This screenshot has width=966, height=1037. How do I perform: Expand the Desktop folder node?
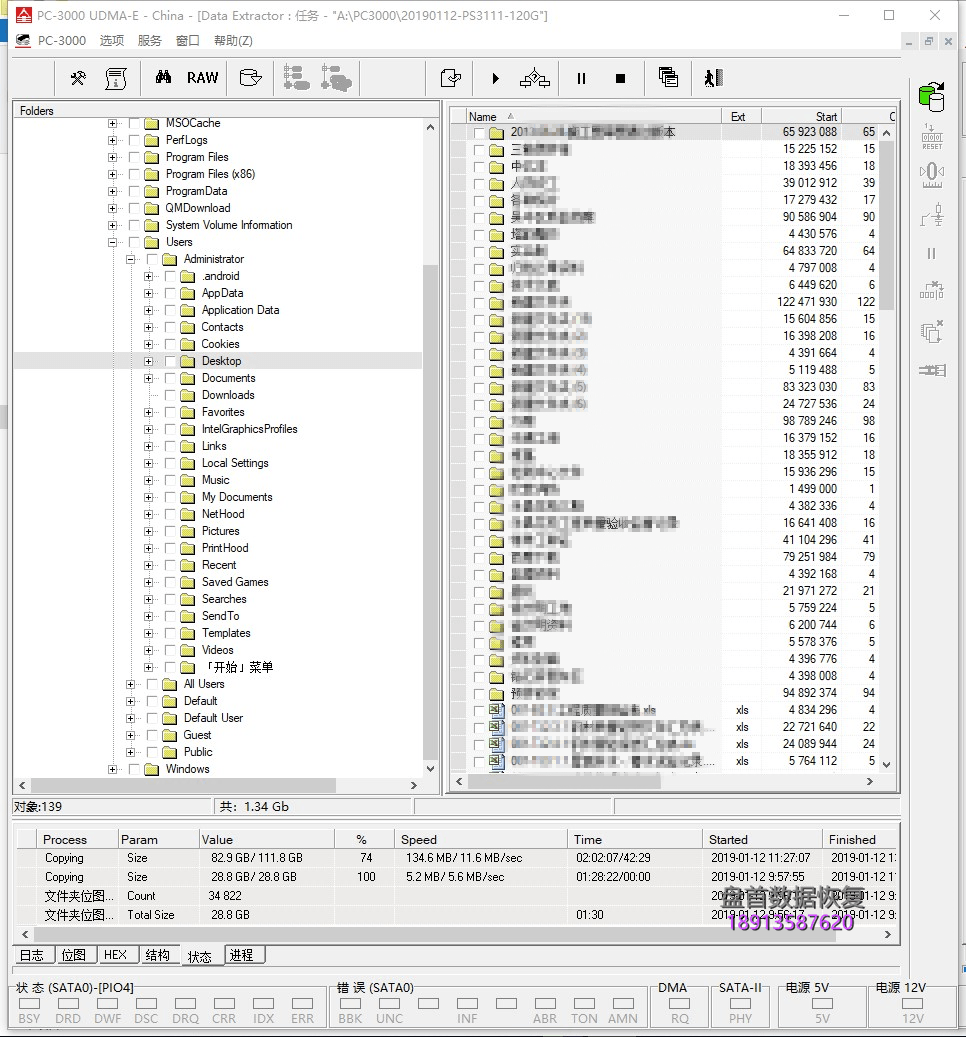click(x=148, y=361)
